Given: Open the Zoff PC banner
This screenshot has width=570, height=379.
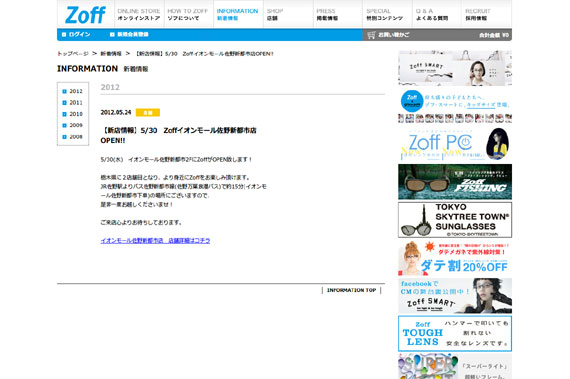Looking at the screenshot, I should coord(455,144).
